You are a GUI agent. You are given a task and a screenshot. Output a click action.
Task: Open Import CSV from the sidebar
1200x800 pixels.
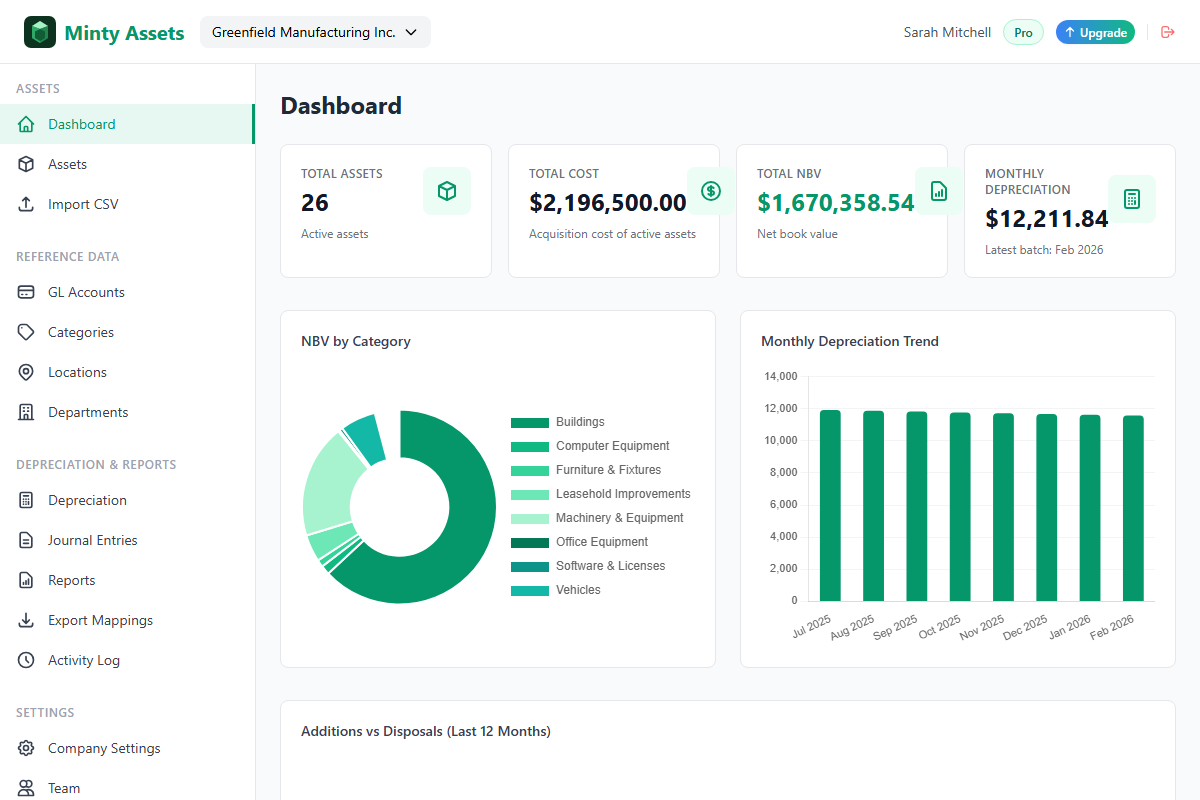tap(127, 204)
